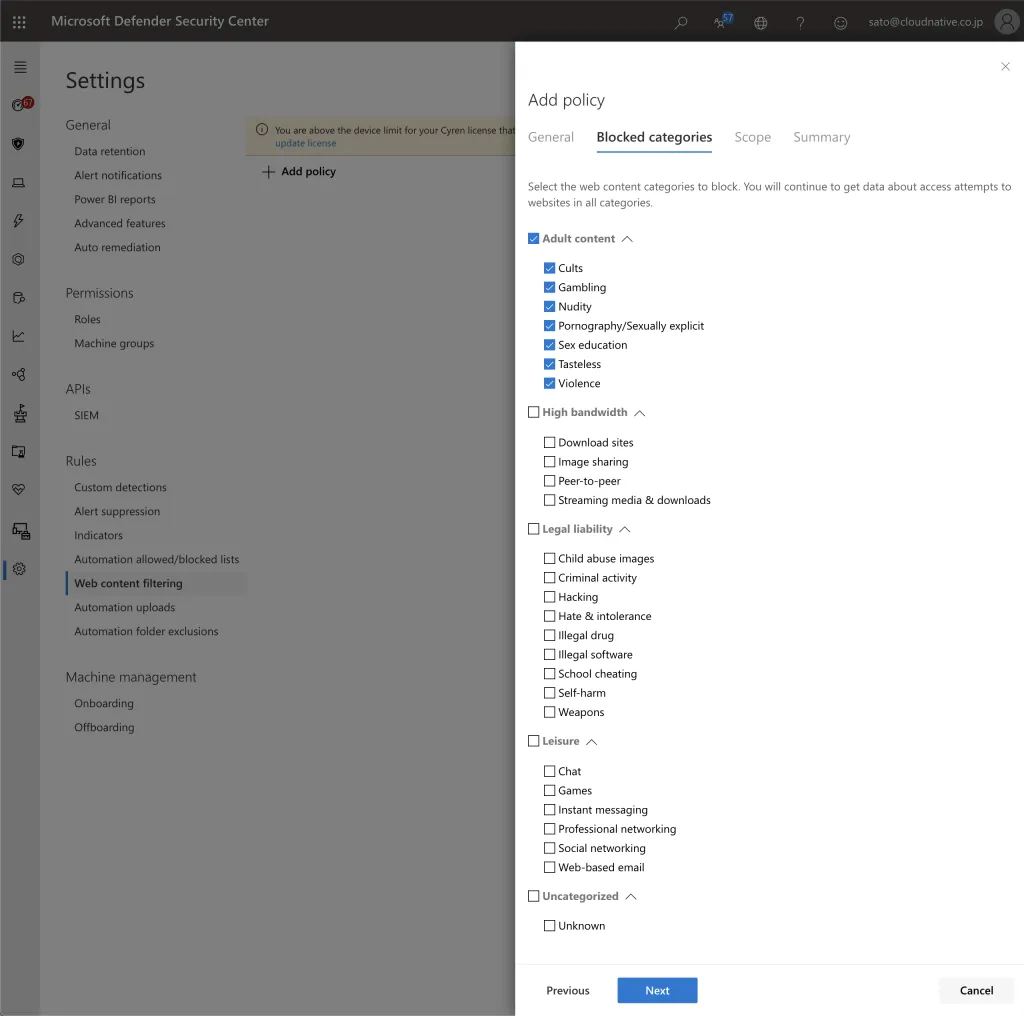Close the Add policy panel

[1005, 67]
